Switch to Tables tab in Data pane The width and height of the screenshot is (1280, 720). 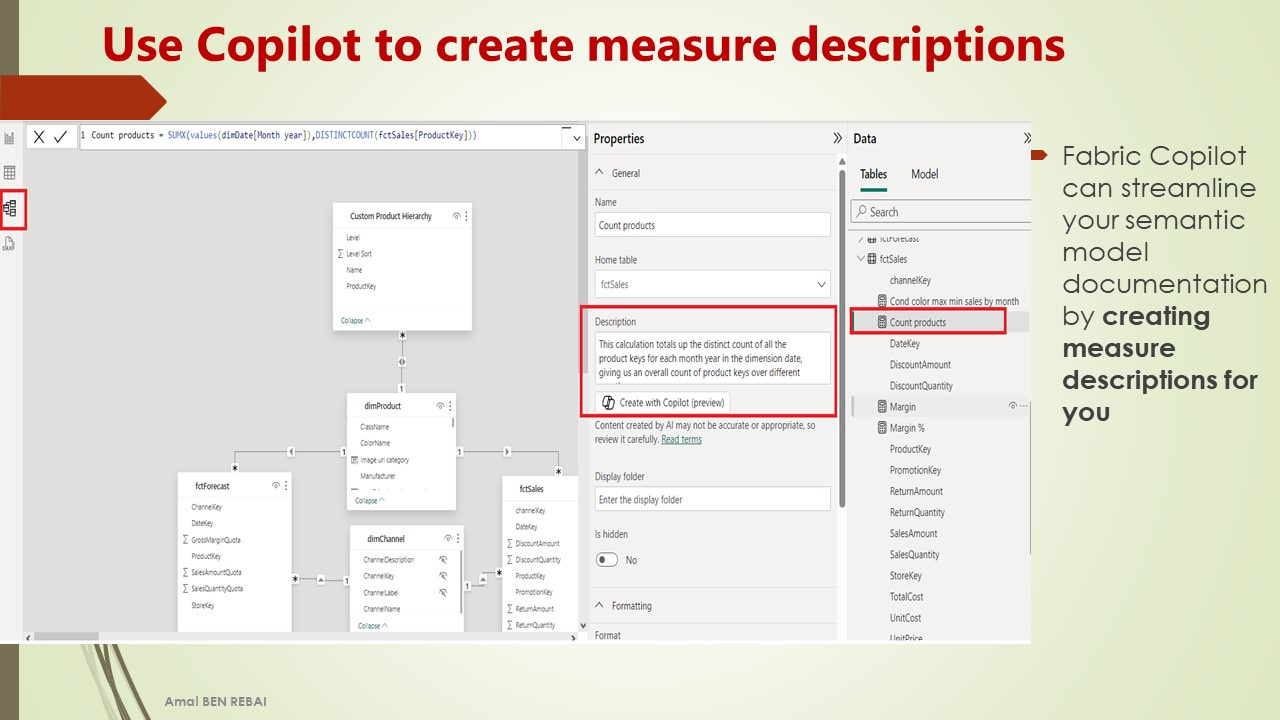(x=873, y=174)
